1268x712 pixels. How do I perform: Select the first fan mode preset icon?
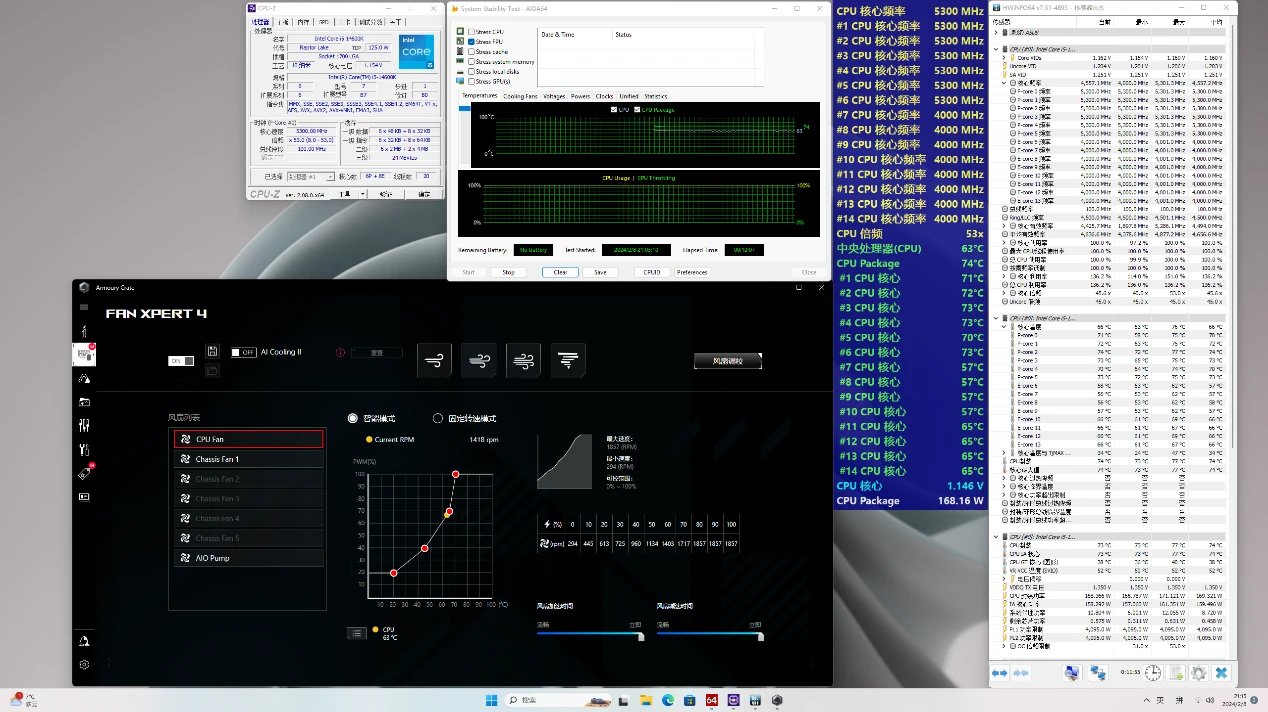point(433,360)
